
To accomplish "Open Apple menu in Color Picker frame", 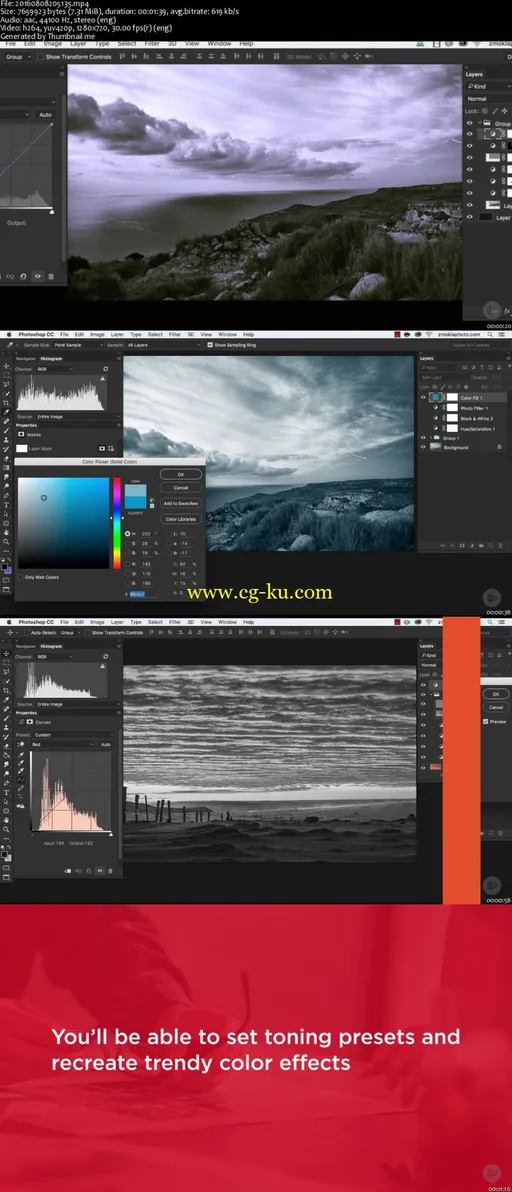I will coord(7,334).
